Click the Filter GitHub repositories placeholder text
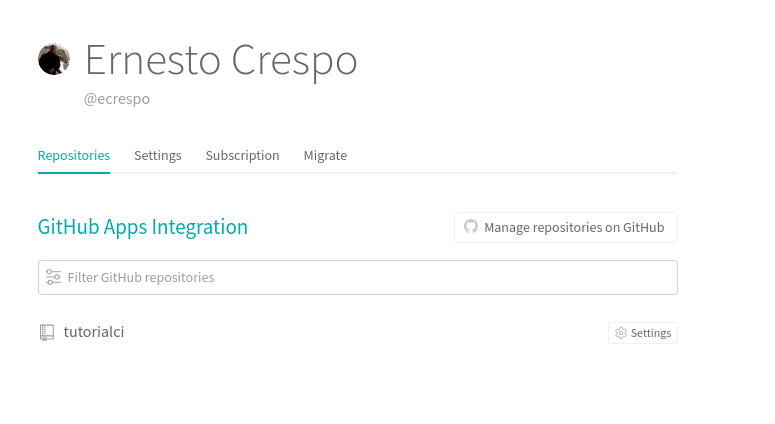775x424 pixels. (141, 277)
